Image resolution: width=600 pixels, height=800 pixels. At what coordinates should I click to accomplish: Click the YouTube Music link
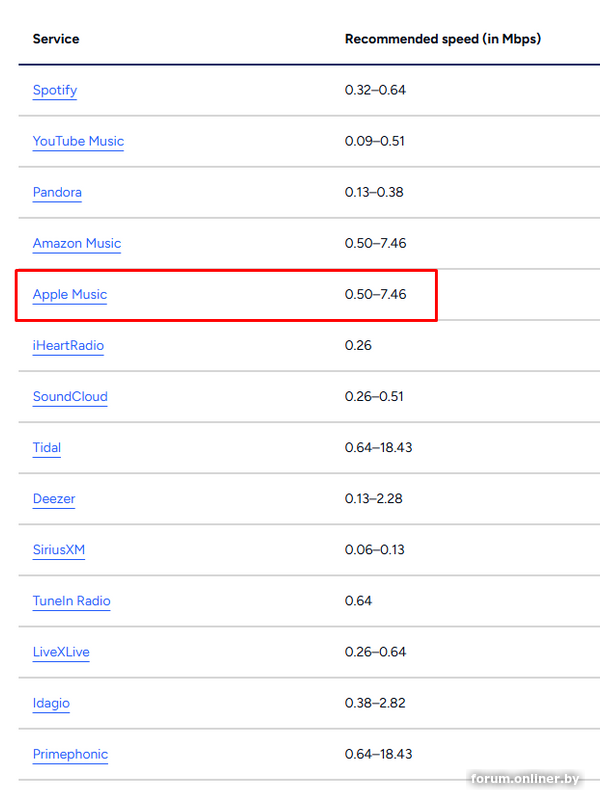pyautogui.click(x=78, y=141)
